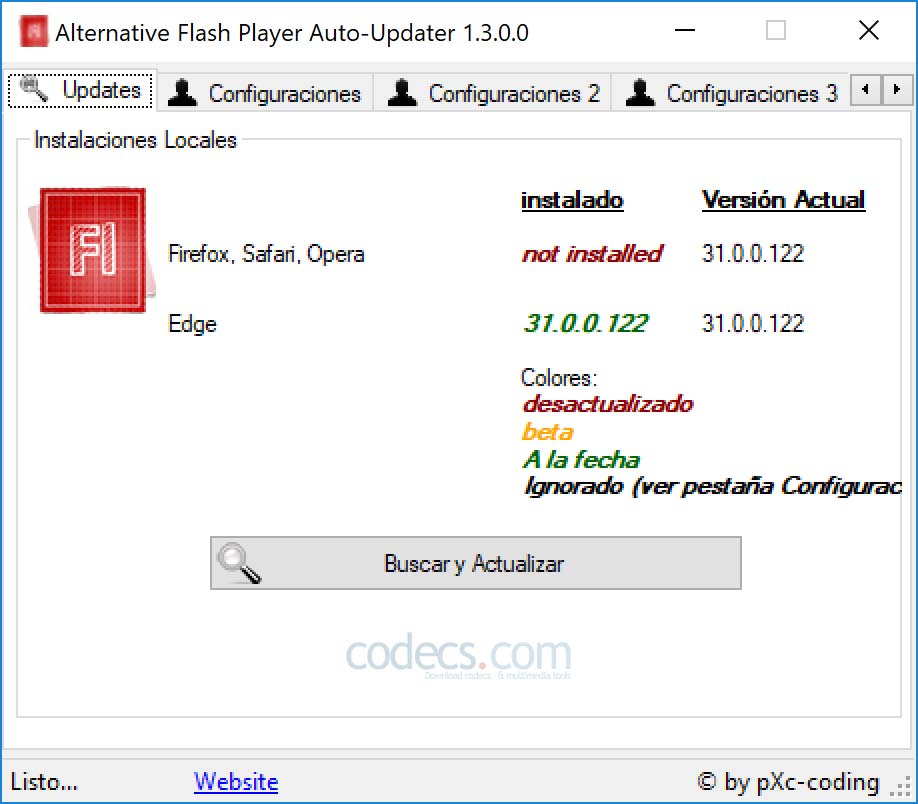Screen dimensions: 918x804
Task: Click the wrench icon on the Updates tab
Action: coord(33,90)
